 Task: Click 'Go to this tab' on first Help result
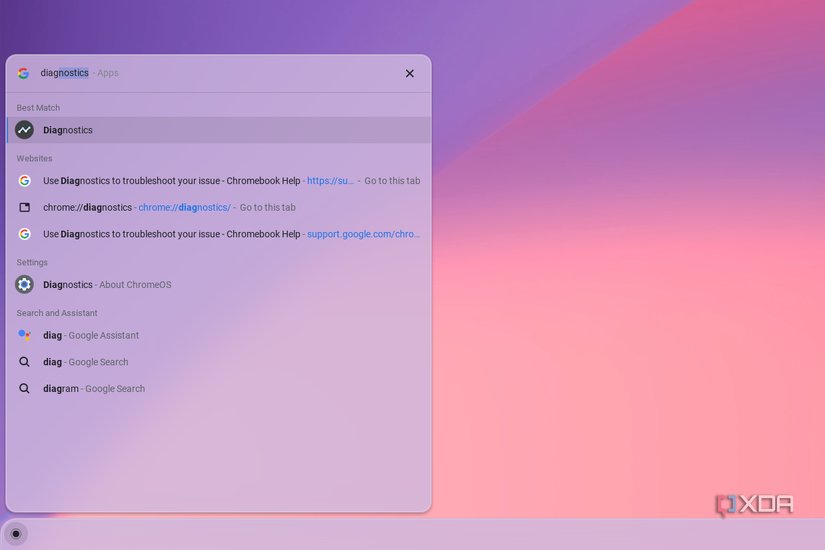(392, 181)
